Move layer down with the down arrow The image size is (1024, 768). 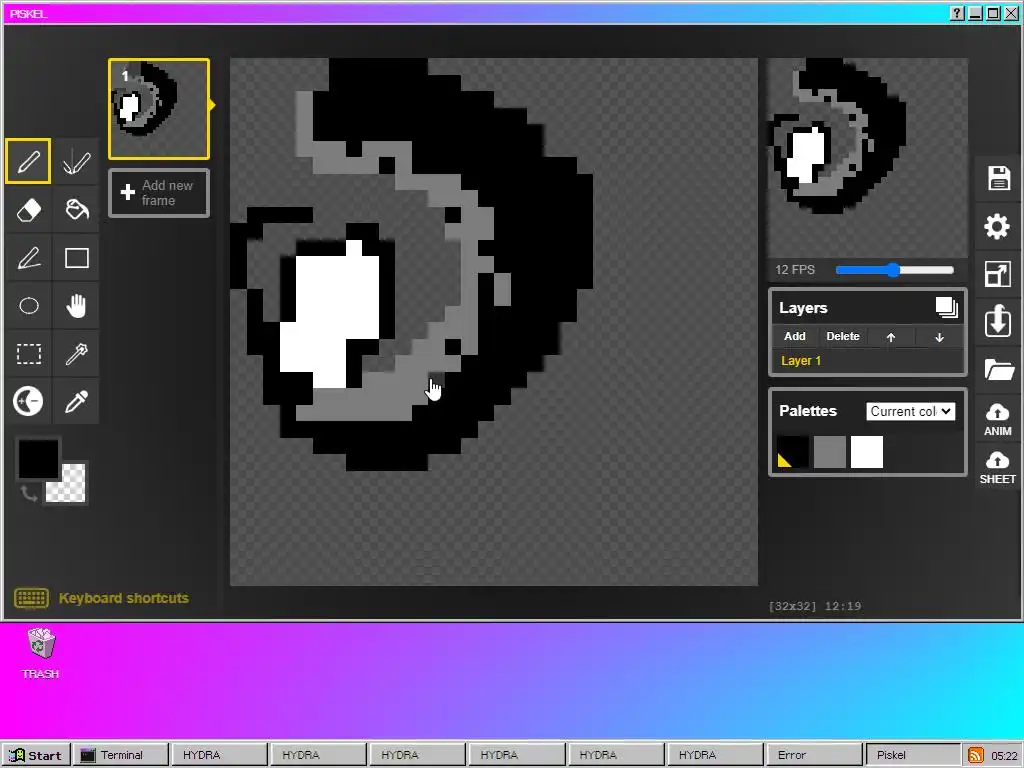pos(939,337)
